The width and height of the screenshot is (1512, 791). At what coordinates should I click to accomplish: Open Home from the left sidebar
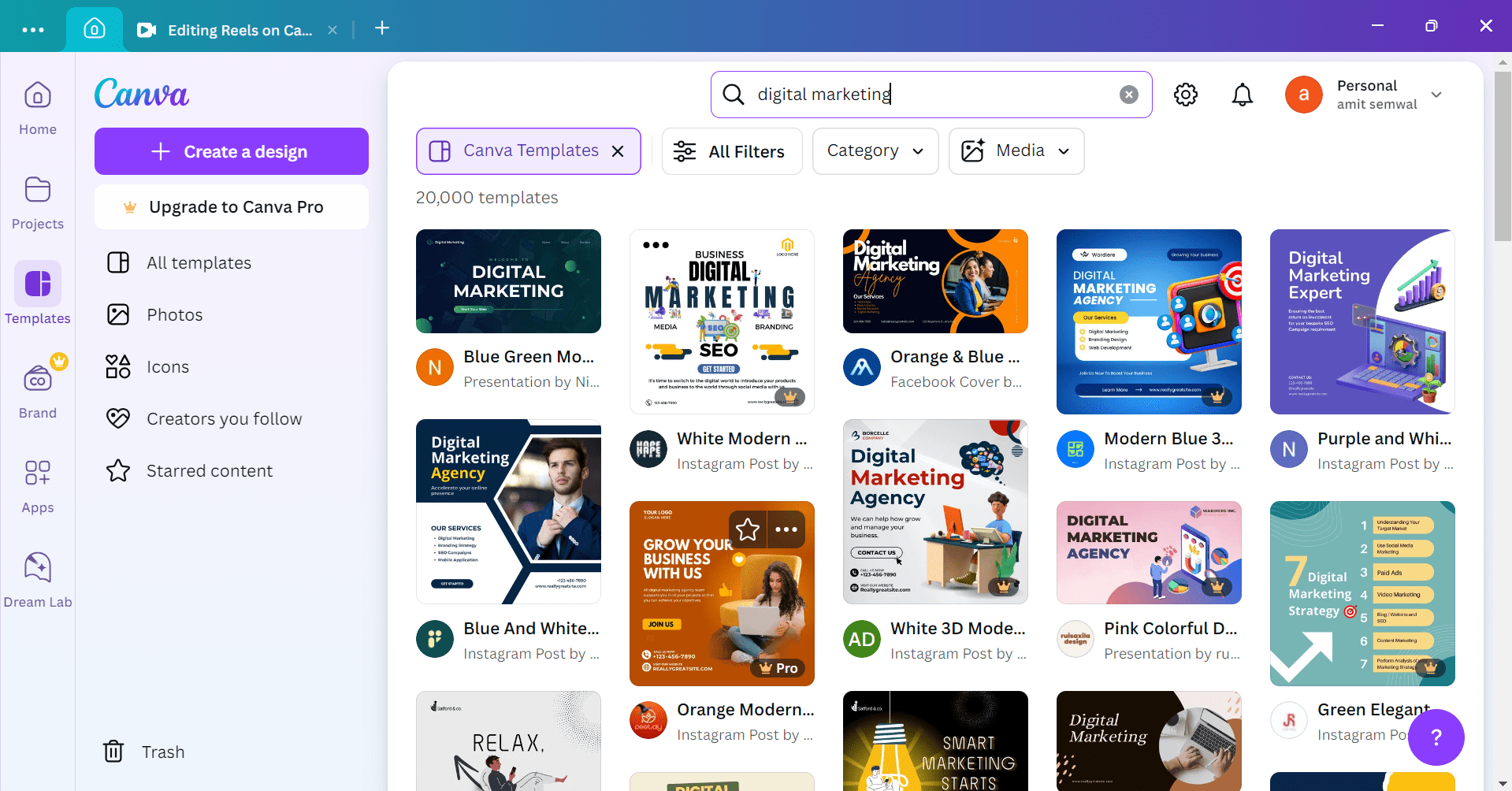(x=37, y=107)
